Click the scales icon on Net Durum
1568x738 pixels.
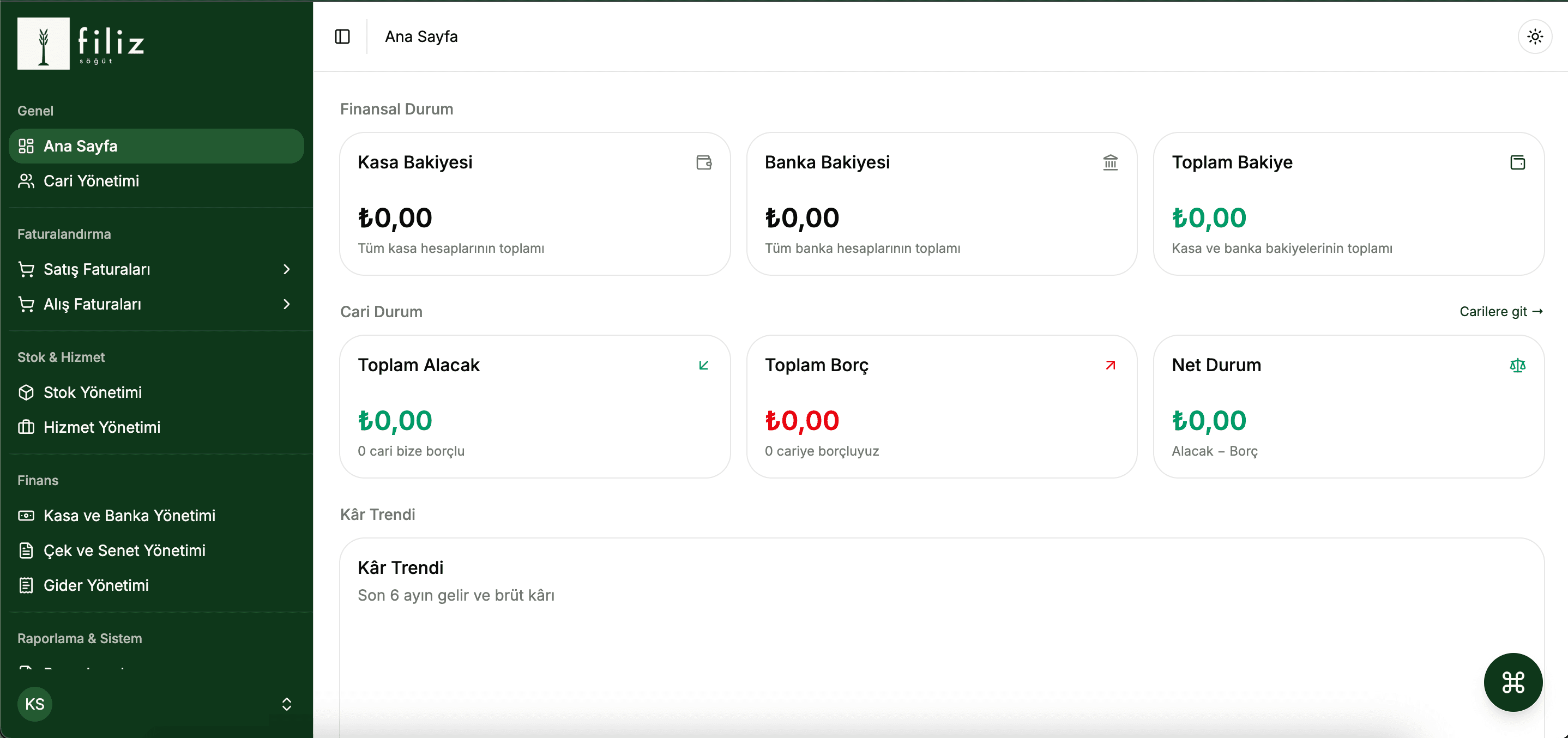coord(1517,365)
